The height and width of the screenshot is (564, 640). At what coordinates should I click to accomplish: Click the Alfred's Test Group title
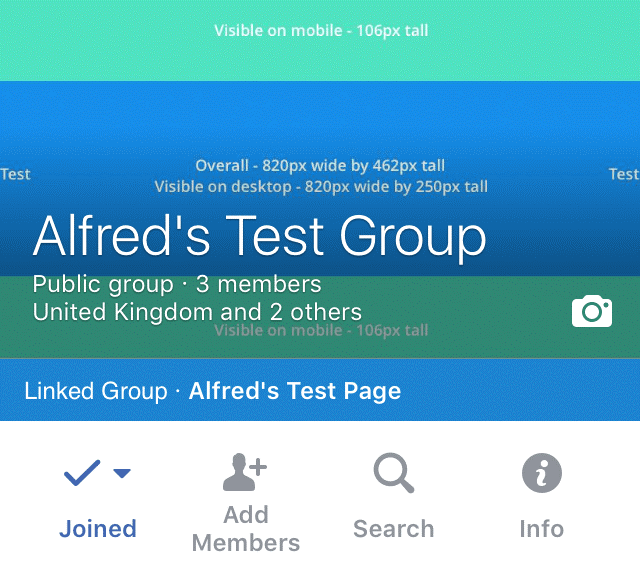tap(260, 237)
